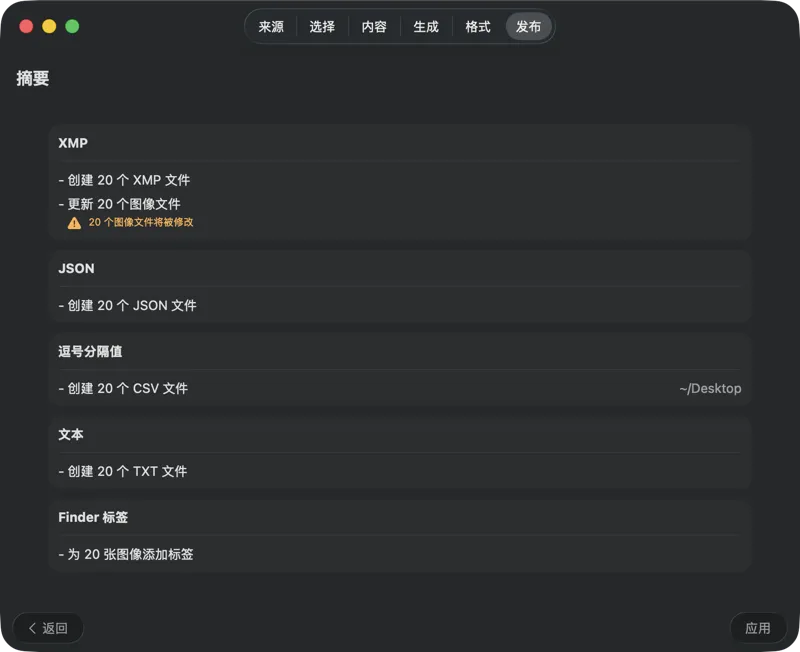Click the 文本 section header

coord(73,434)
